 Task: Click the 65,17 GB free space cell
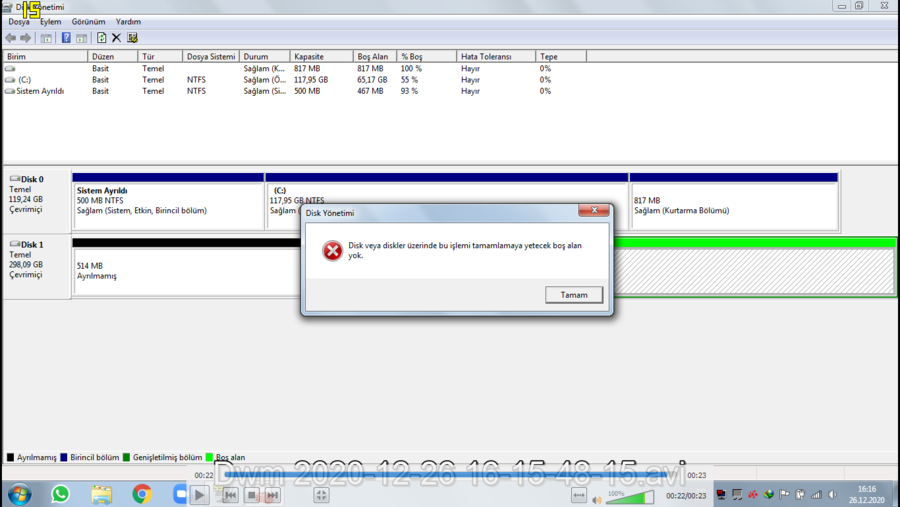(x=372, y=80)
